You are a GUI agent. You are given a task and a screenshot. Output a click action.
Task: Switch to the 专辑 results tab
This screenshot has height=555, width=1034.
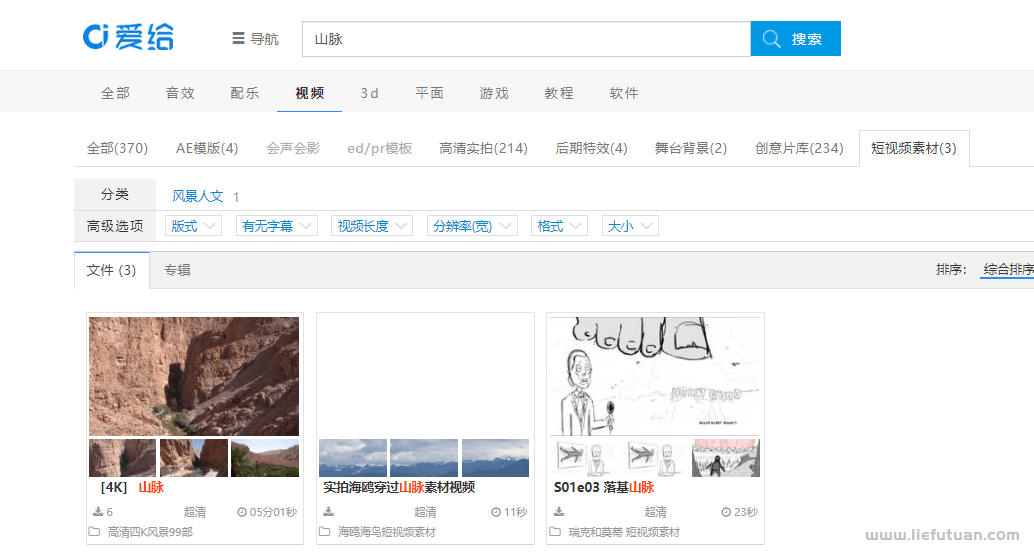(x=177, y=270)
